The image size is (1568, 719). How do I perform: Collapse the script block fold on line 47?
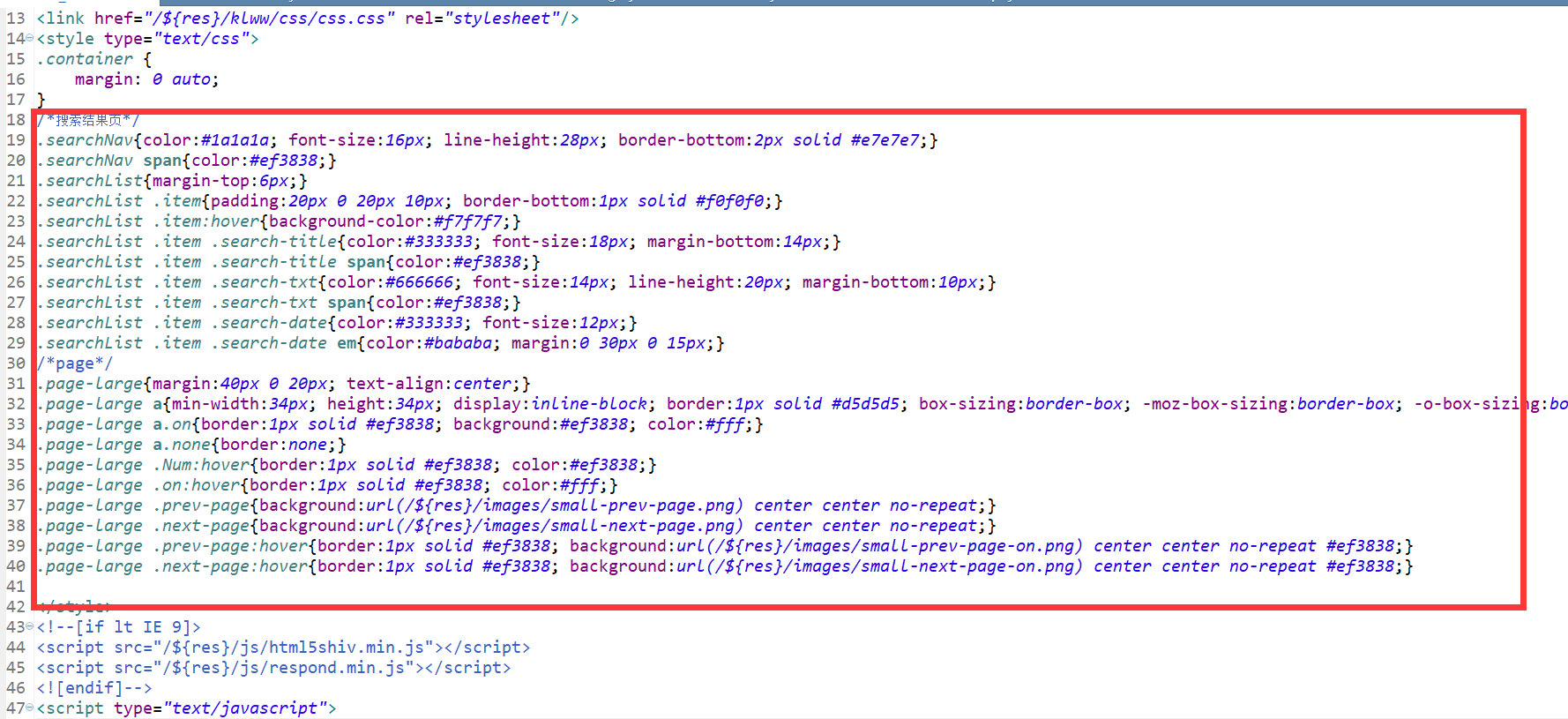pos(30,708)
